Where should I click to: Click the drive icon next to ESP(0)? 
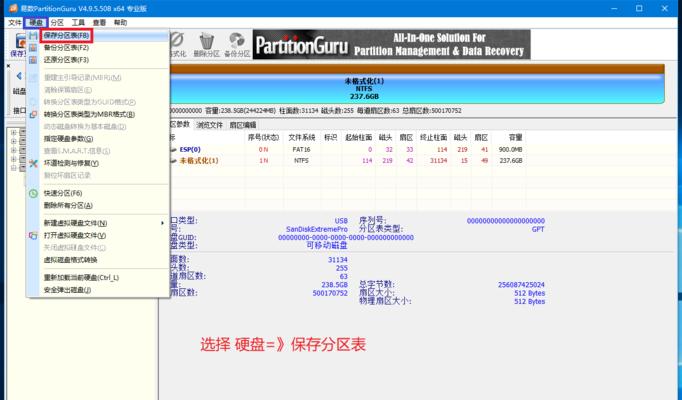pos(174,150)
